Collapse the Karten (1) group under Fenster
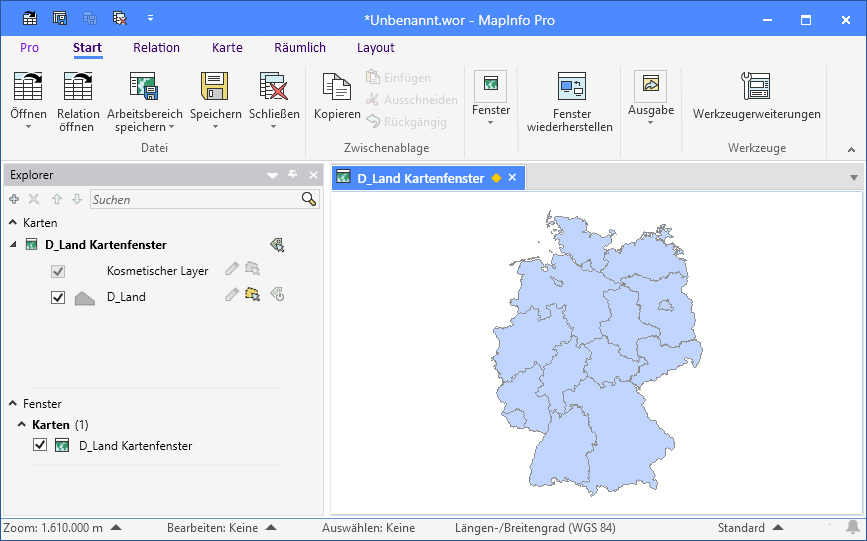867x541 pixels. point(22,424)
